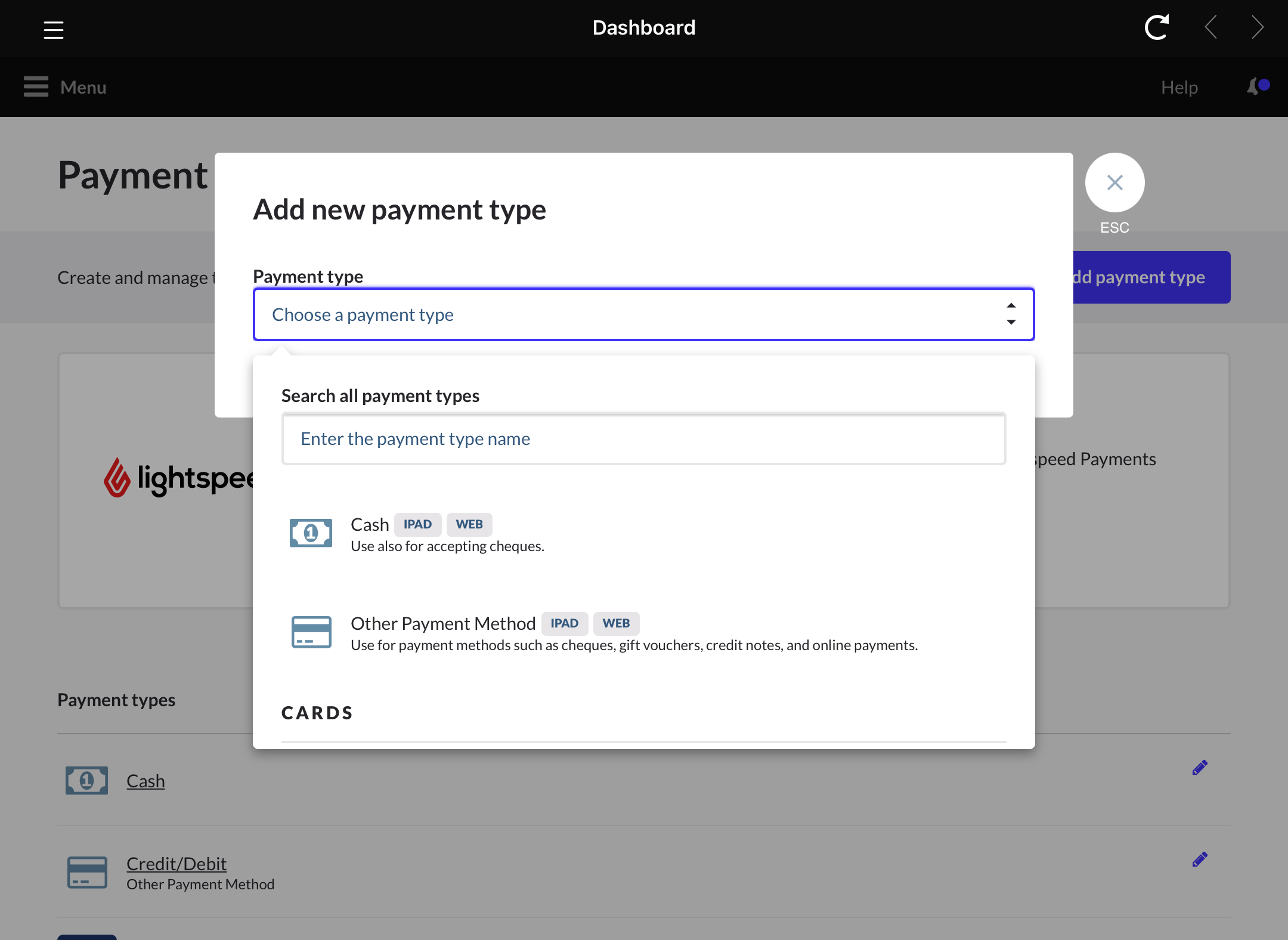Click 'Other Payment Method' subtitle under Credit/Debit
The width and height of the screenshot is (1288, 940).
pos(200,885)
